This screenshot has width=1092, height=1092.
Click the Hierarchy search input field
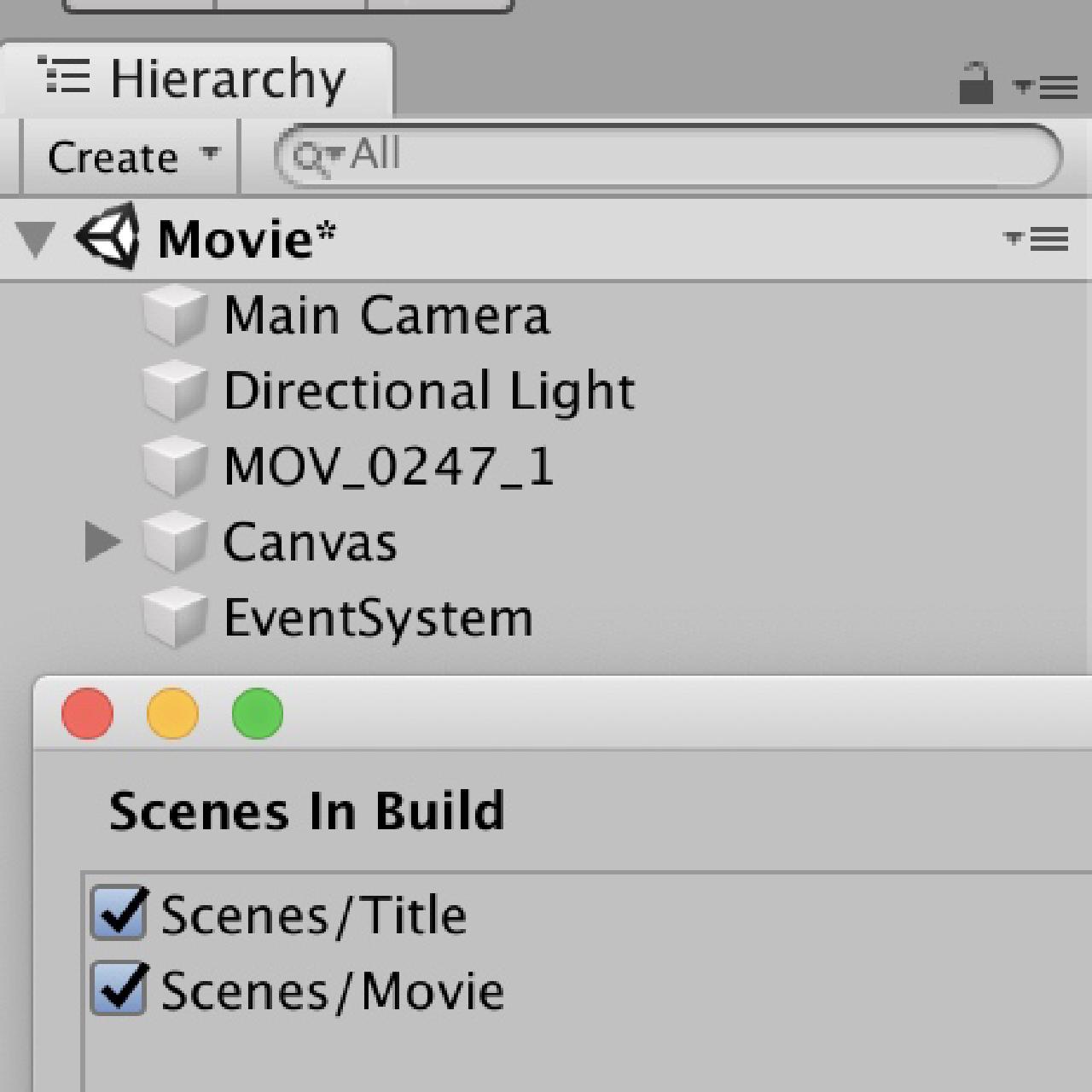coord(669,157)
